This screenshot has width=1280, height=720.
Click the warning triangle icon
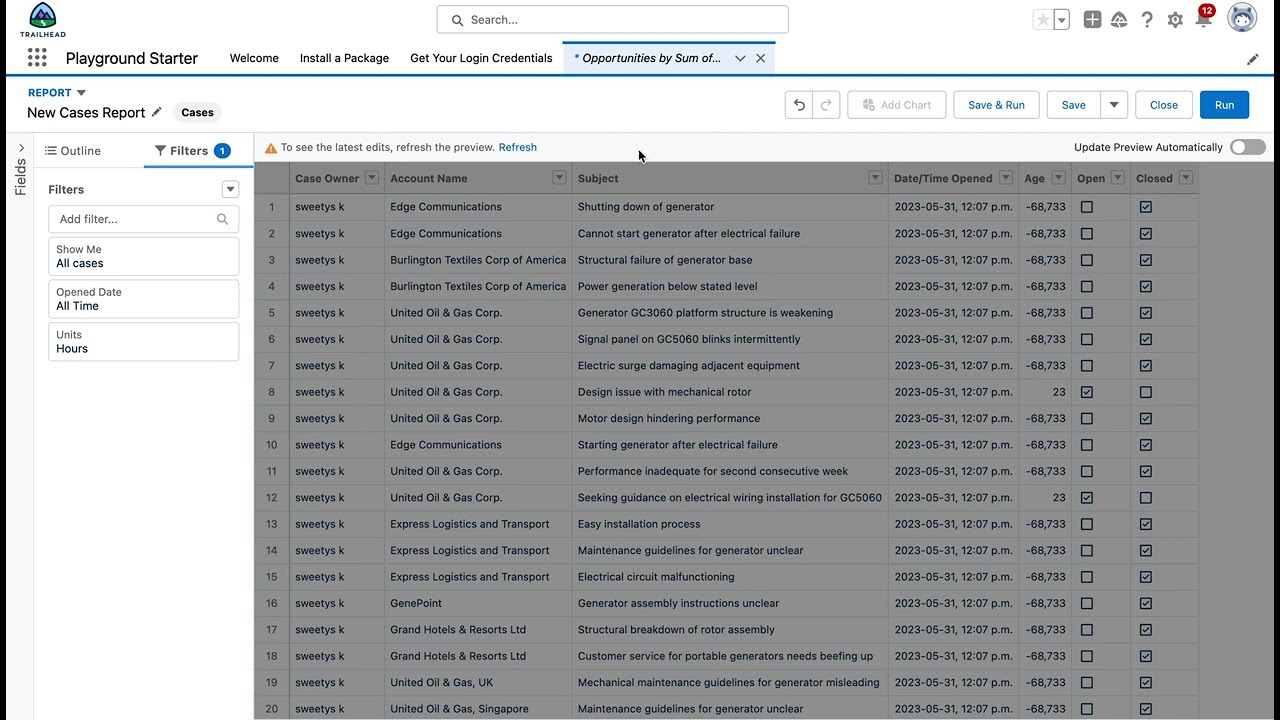click(x=270, y=148)
